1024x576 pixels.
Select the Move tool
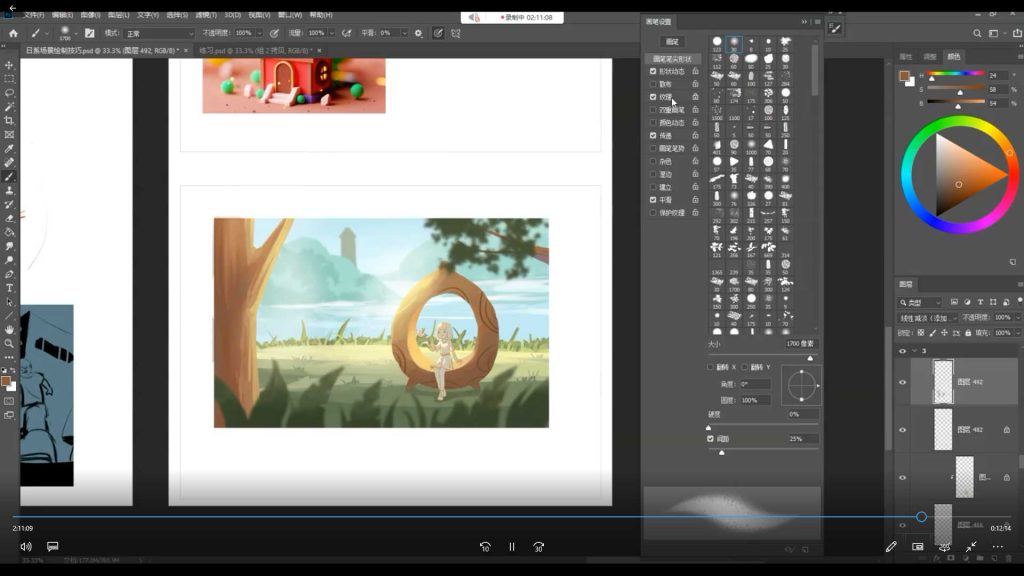point(9,64)
